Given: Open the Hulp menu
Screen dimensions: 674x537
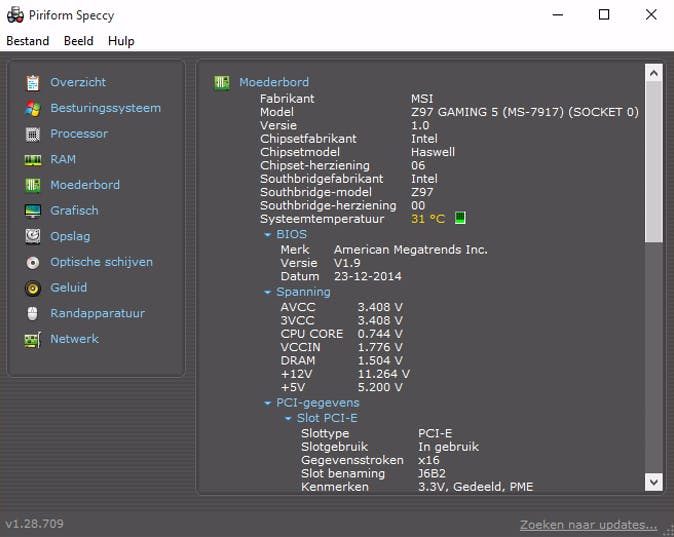Looking at the screenshot, I should click(121, 41).
